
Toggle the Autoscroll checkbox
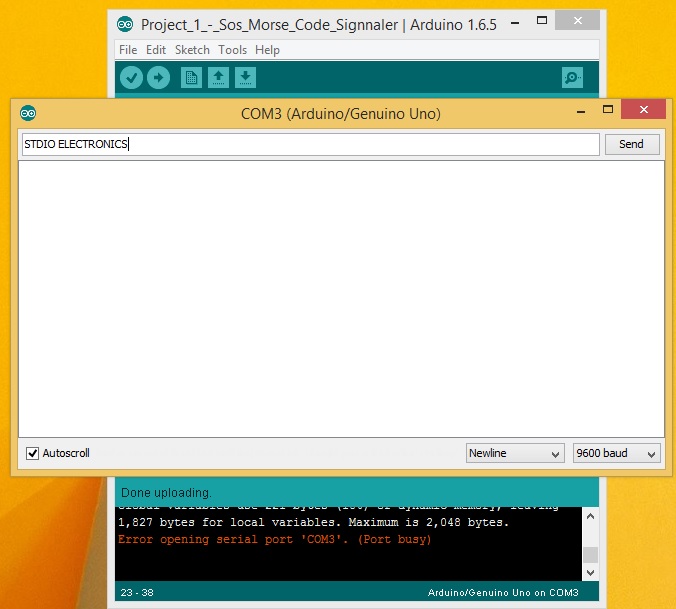click(x=32, y=453)
